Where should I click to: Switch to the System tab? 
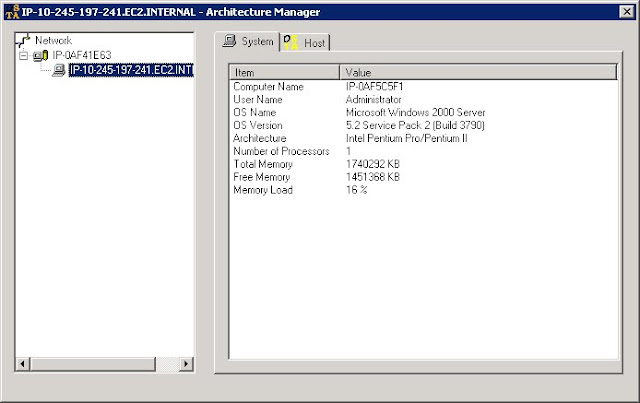tap(247, 41)
